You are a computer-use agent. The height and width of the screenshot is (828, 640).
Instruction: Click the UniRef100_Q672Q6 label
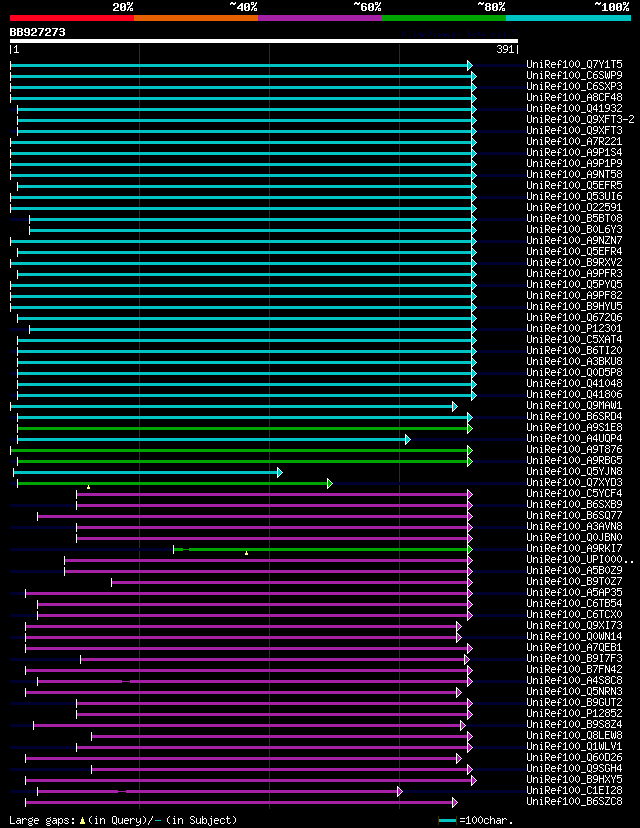coord(574,317)
